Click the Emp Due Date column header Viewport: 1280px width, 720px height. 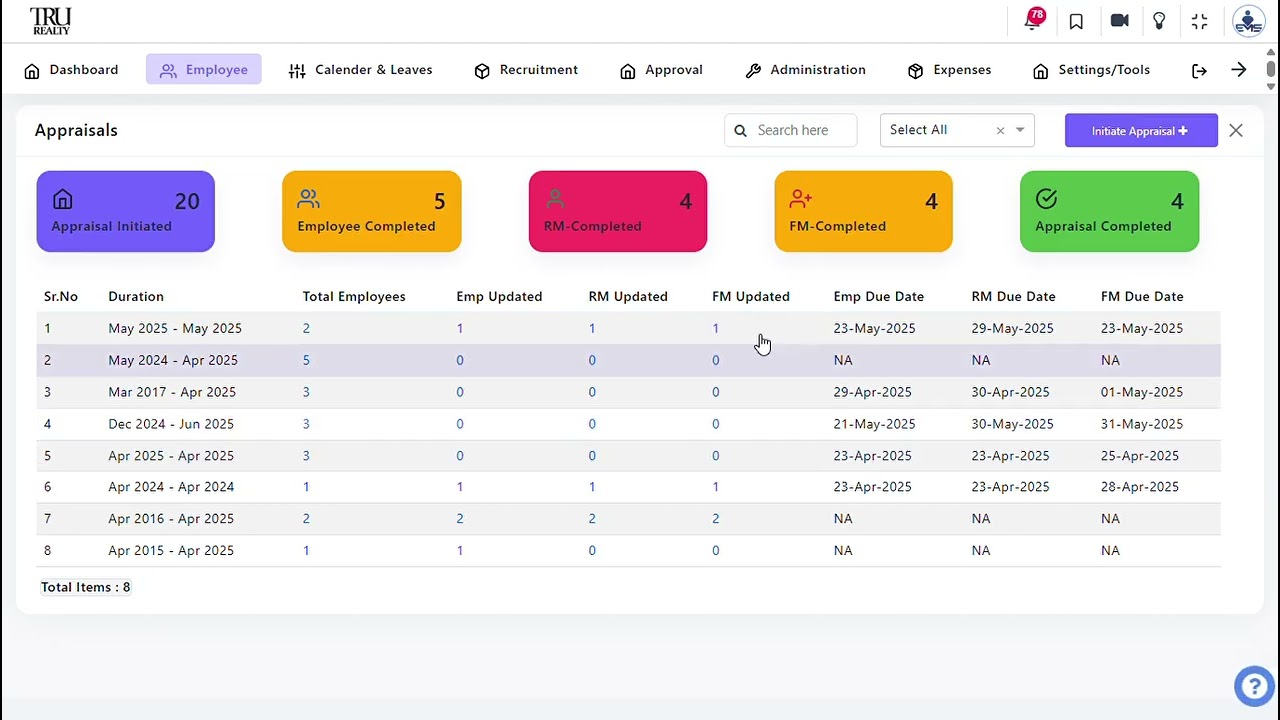(879, 297)
